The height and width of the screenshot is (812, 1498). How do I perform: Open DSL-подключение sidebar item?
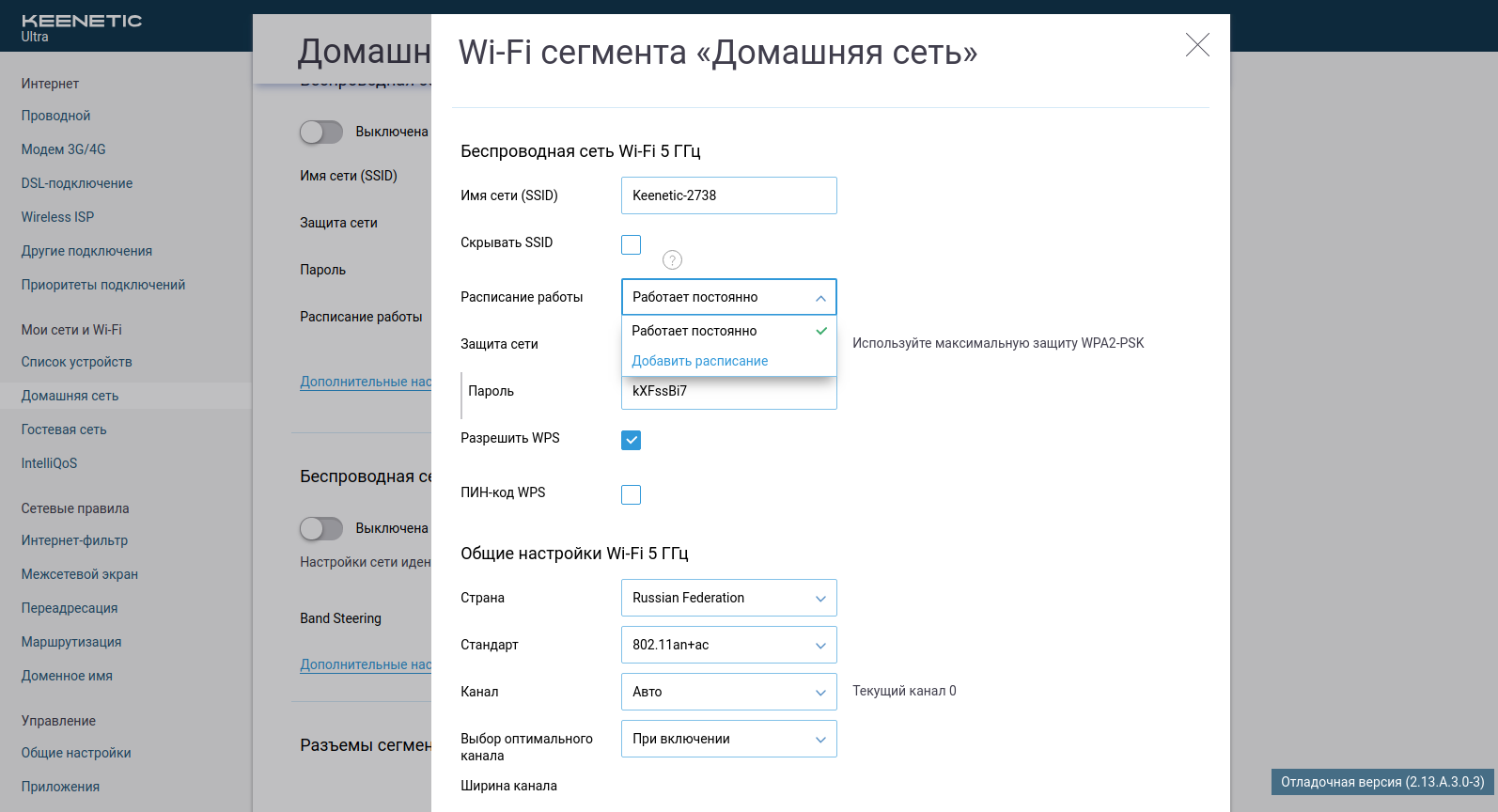tap(77, 183)
